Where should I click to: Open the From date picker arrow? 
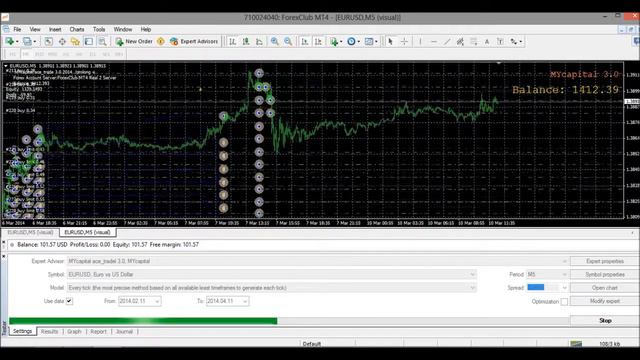click(x=157, y=301)
